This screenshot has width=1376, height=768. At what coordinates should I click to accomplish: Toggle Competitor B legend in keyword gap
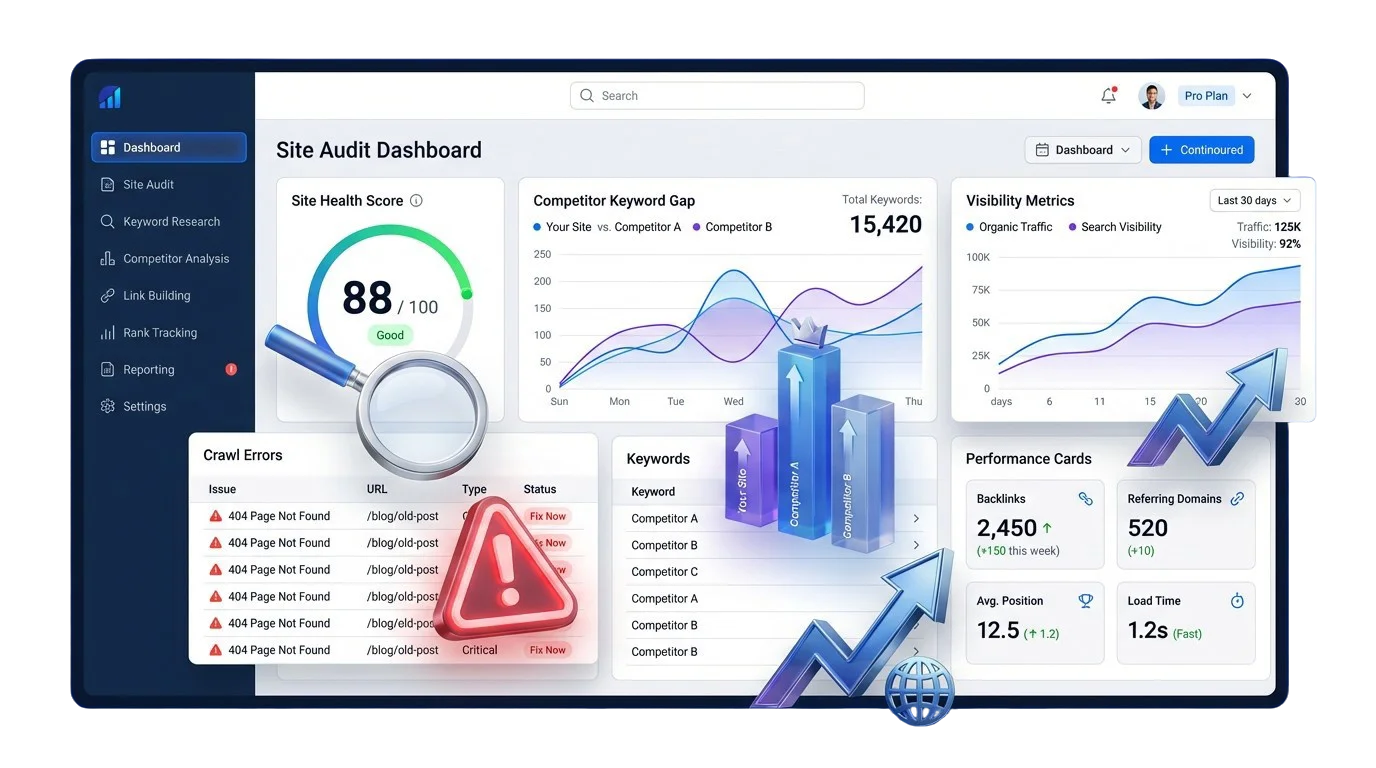(732, 227)
